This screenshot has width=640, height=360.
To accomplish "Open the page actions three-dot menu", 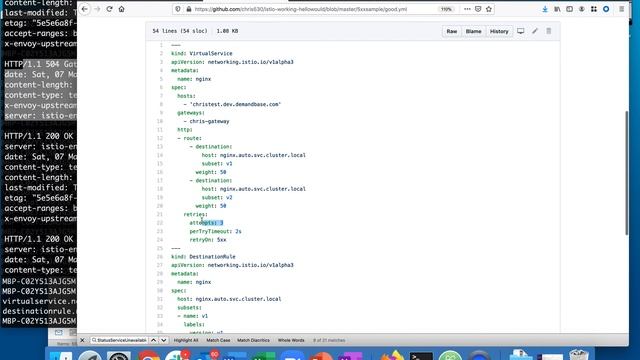I will click(467, 9).
